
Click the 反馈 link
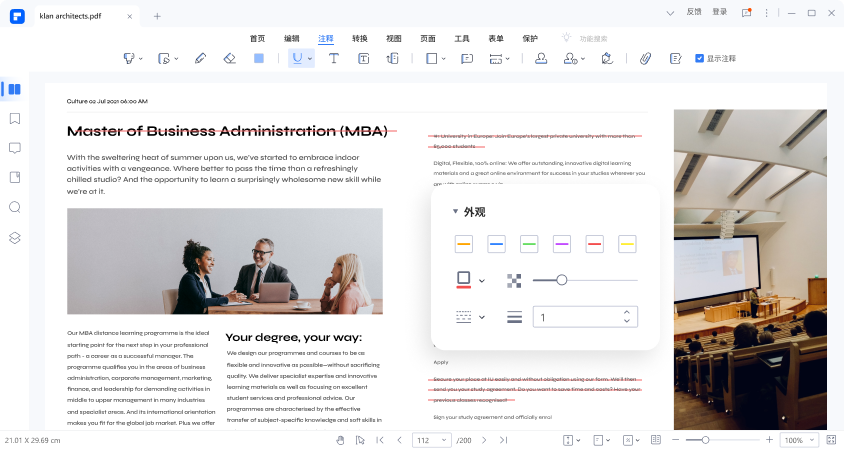[x=695, y=12]
